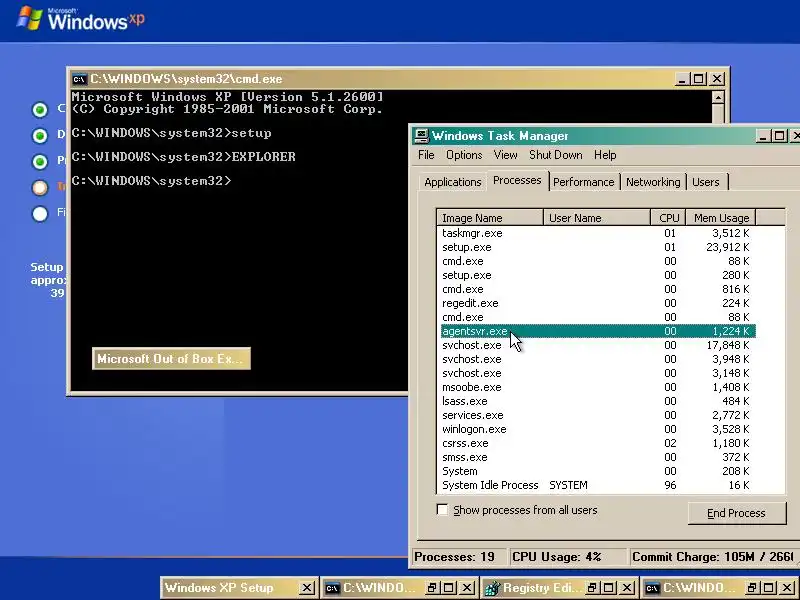Click the EXPLORER command line in cmd
Viewport: 800px width, 600px height.
[184, 157]
